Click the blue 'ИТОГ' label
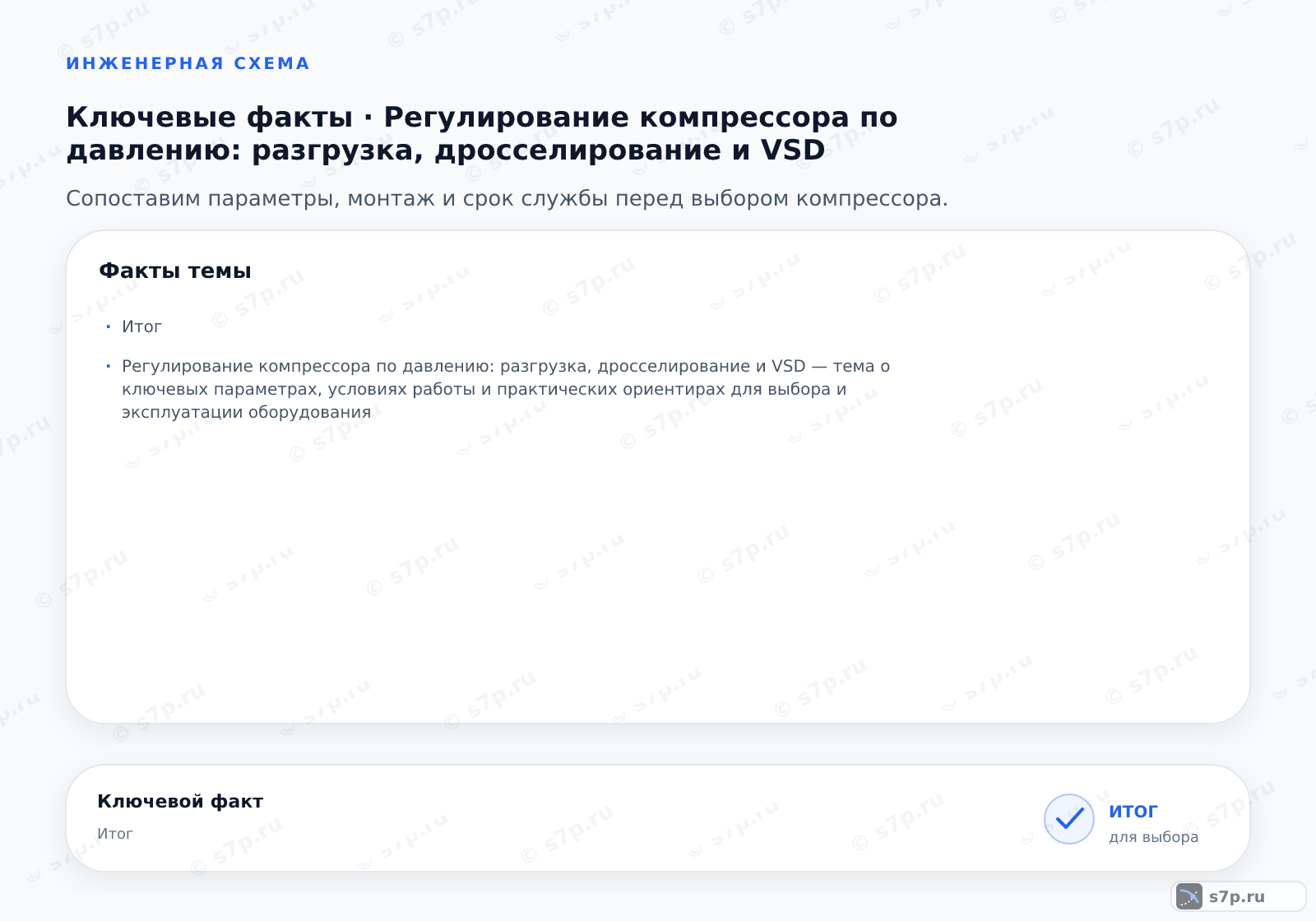 pos(1133,811)
